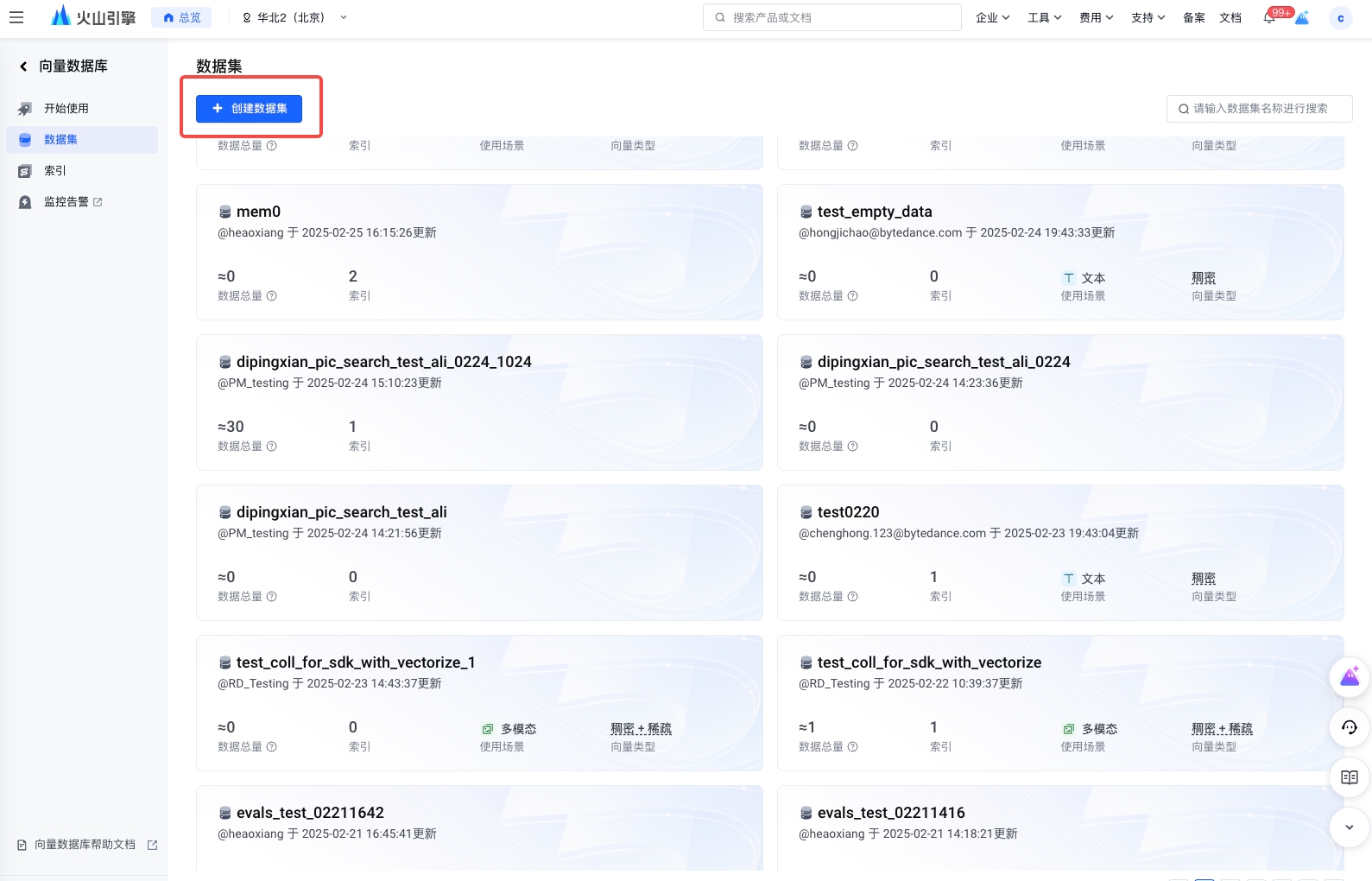The image size is (1372, 881).
Task: Go to 开始使用 in the sidebar
Action: click(66, 109)
